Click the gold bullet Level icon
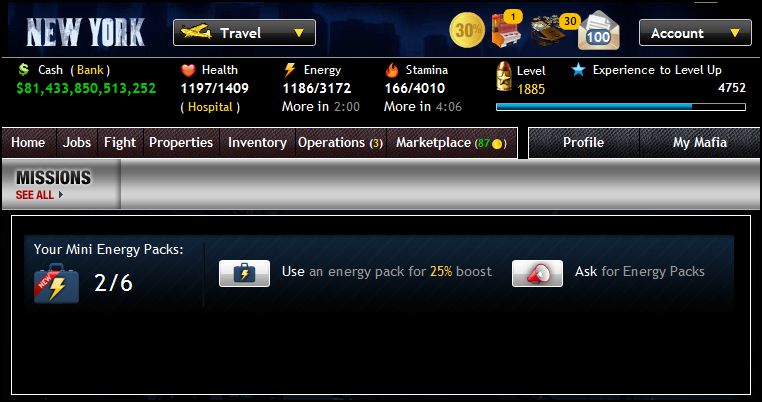Image resolution: width=762 pixels, height=402 pixels. click(x=504, y=76)
